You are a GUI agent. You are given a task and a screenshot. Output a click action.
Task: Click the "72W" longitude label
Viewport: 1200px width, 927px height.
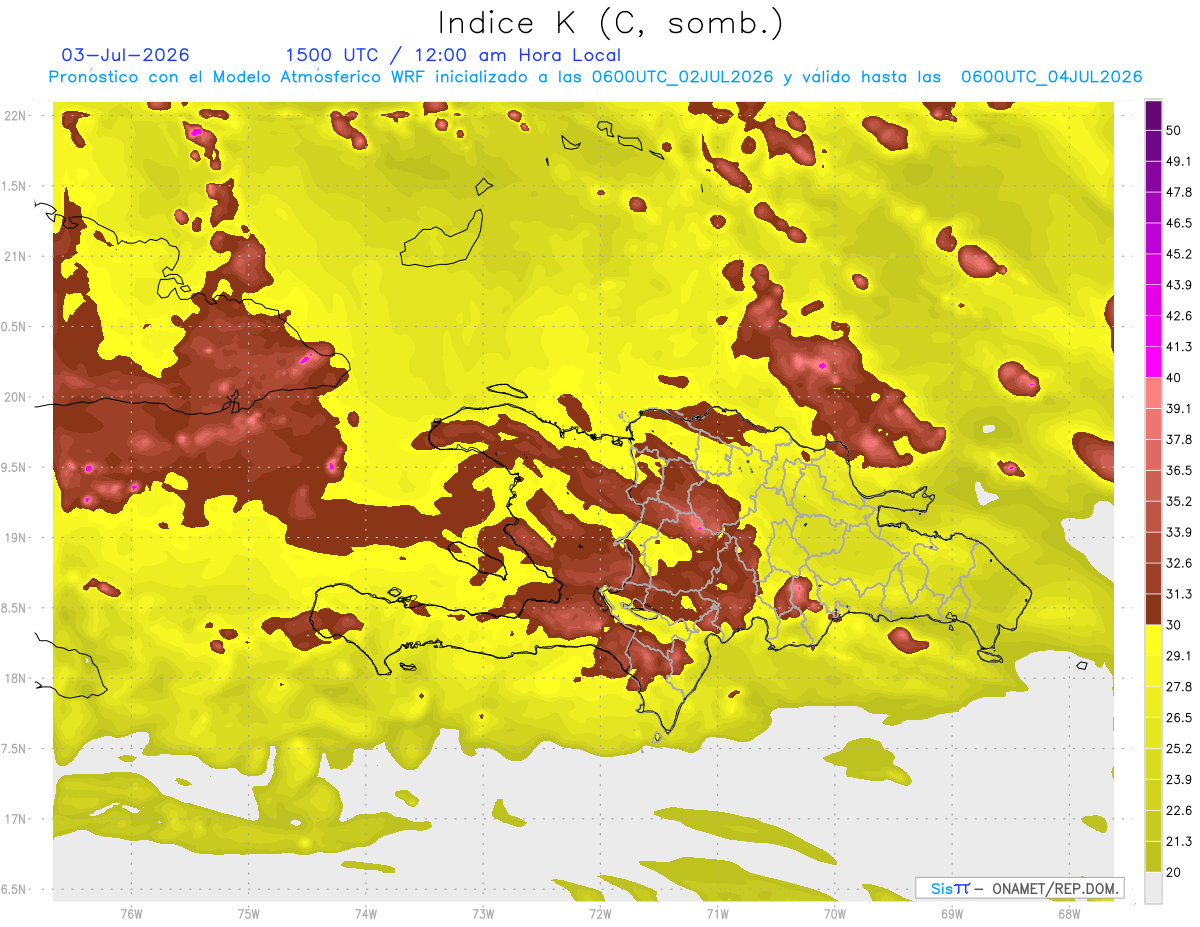coord(600,913)
